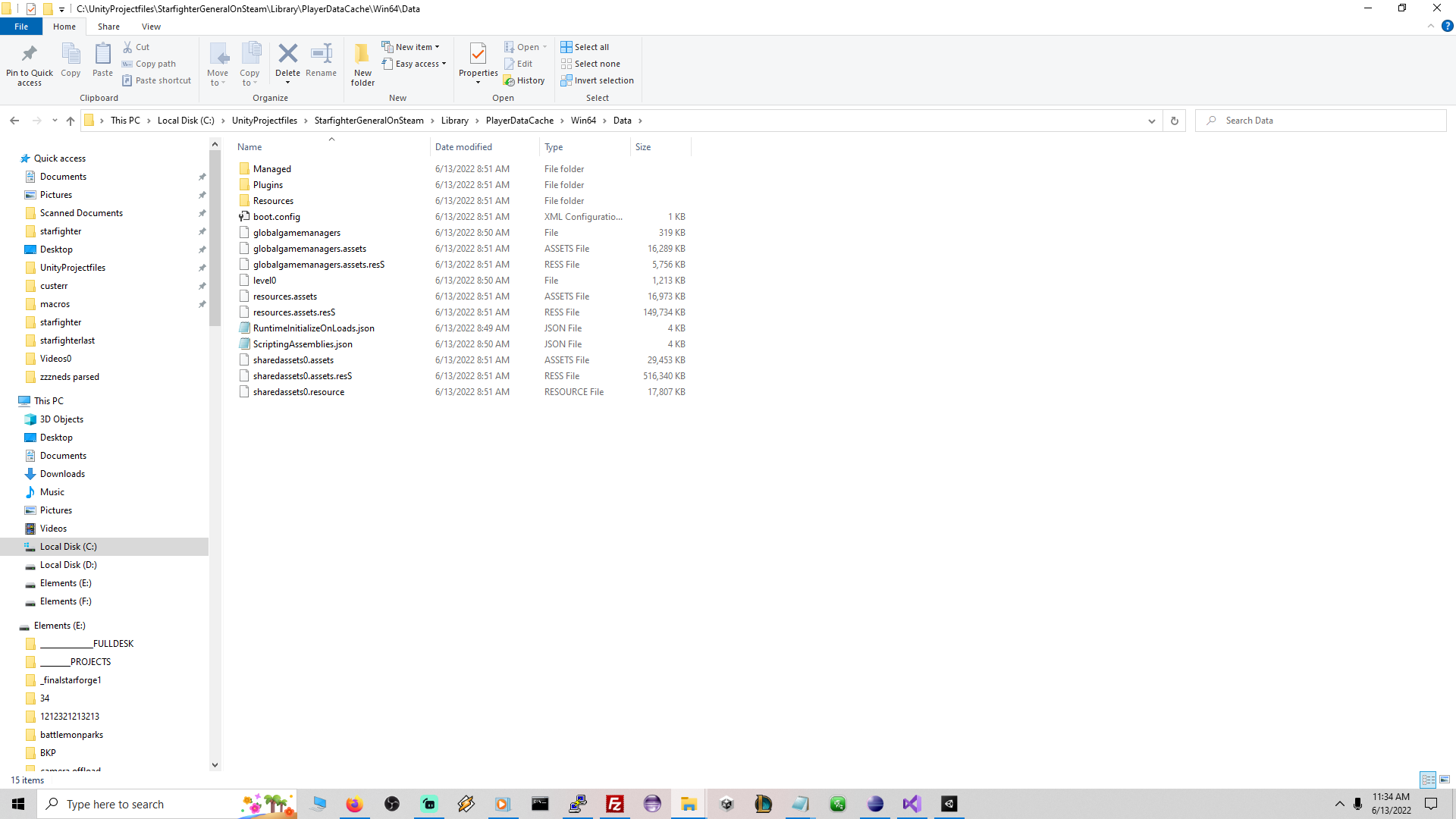Refresh the folder with refresh icon
This screenshot has height=819, width=1456.
1174,121
